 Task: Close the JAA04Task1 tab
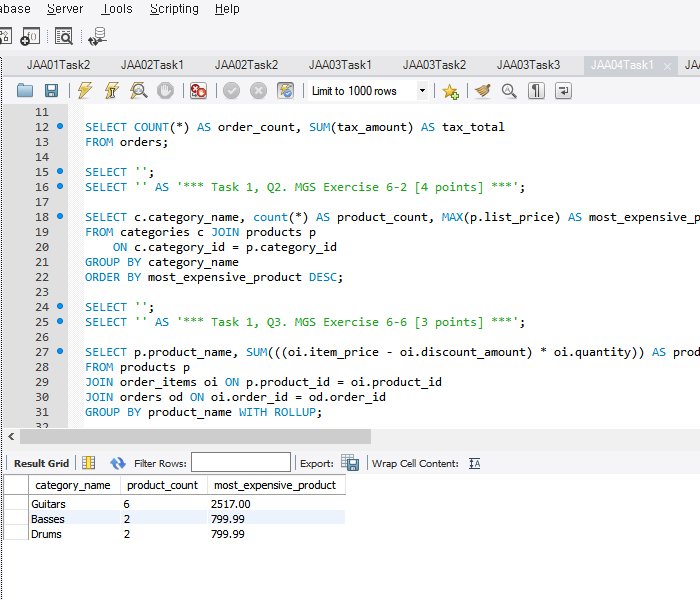point(666,65)
